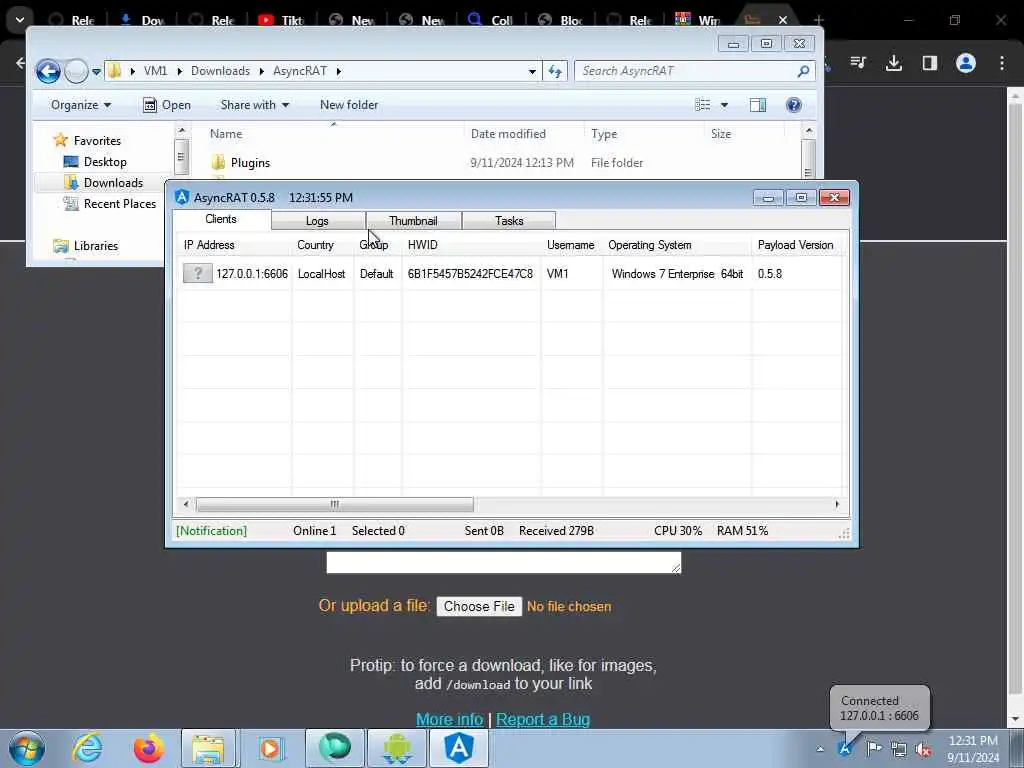Click the browser profile avatar icon
The image size is (1024, 768).
coord(965,63)
